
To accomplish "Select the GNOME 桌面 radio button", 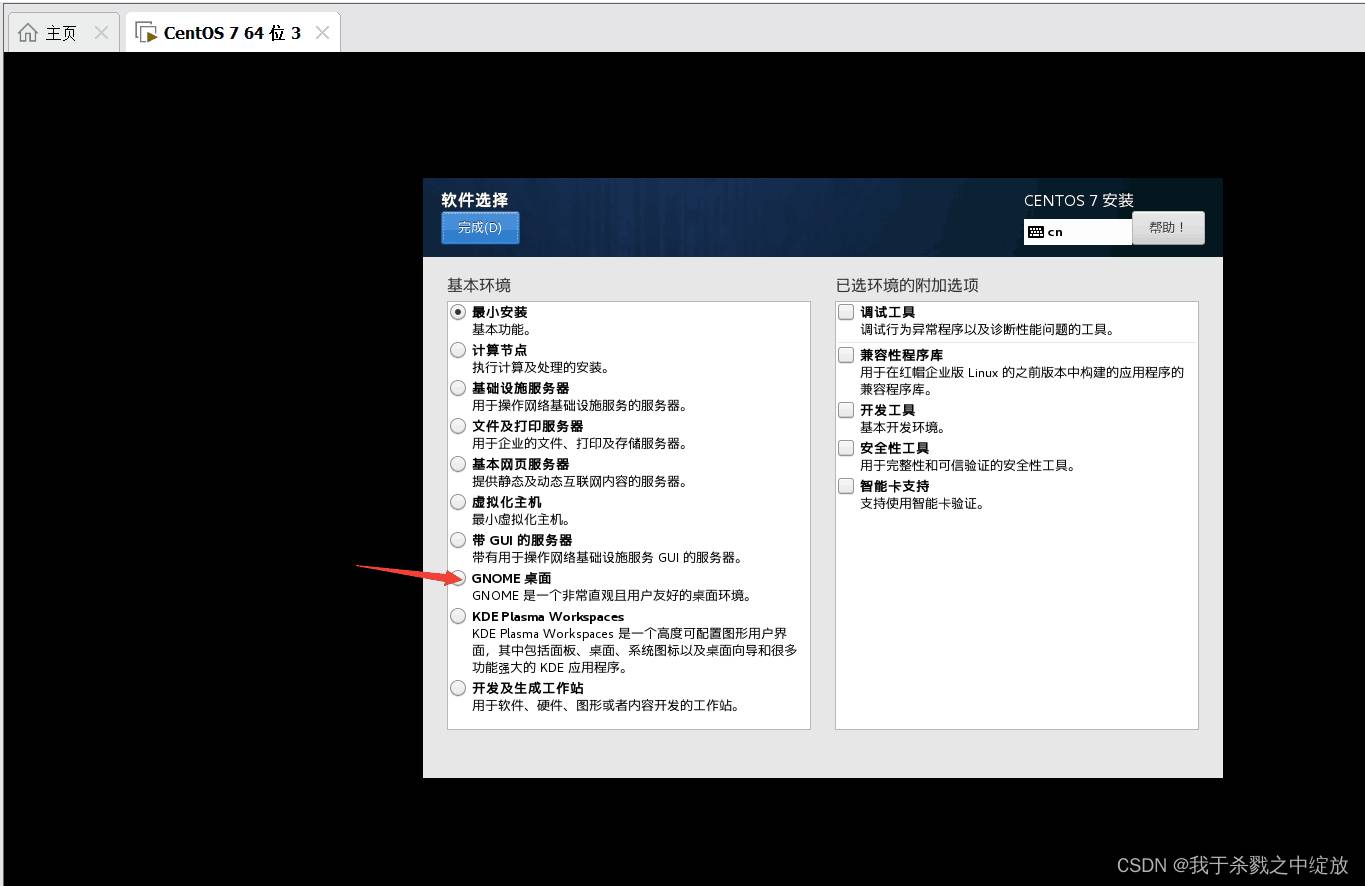I will [458, 578].
